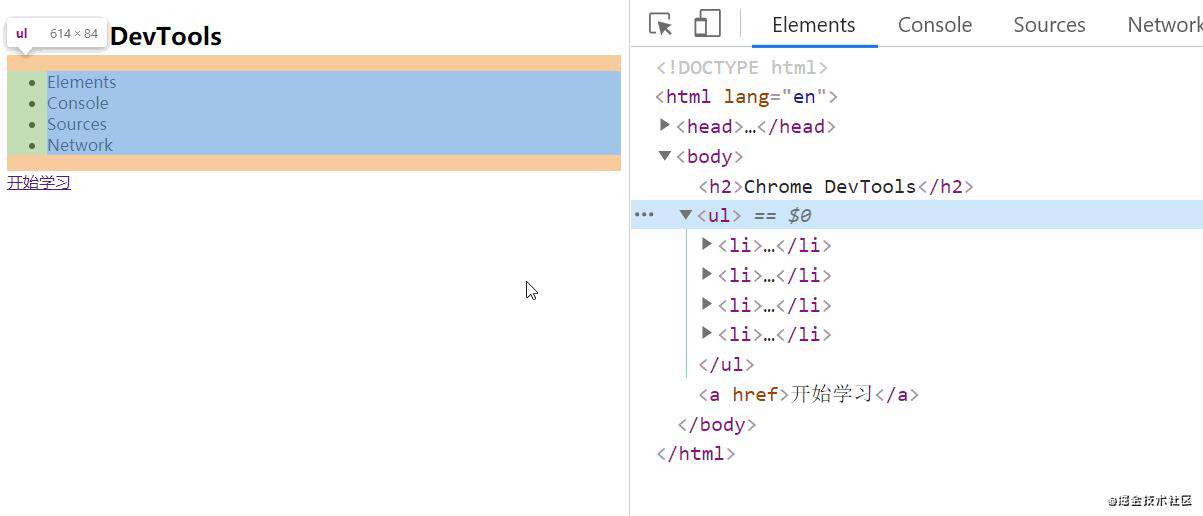
Task: Expand the head element node
Action: pyautogui.click(x=665, y=125)
